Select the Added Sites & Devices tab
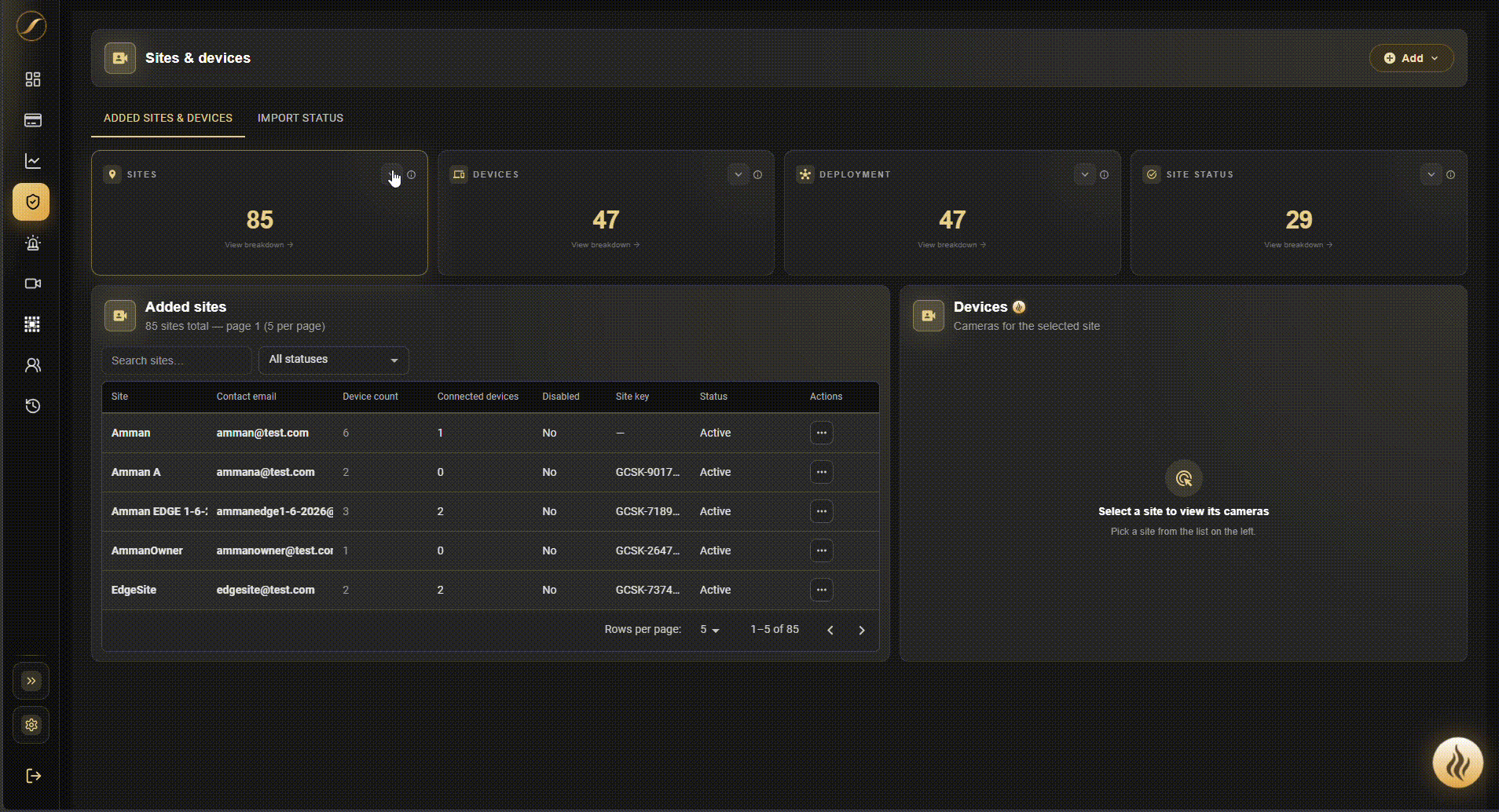This screenshot has width=1499, height=812. [x=168, y=118]
